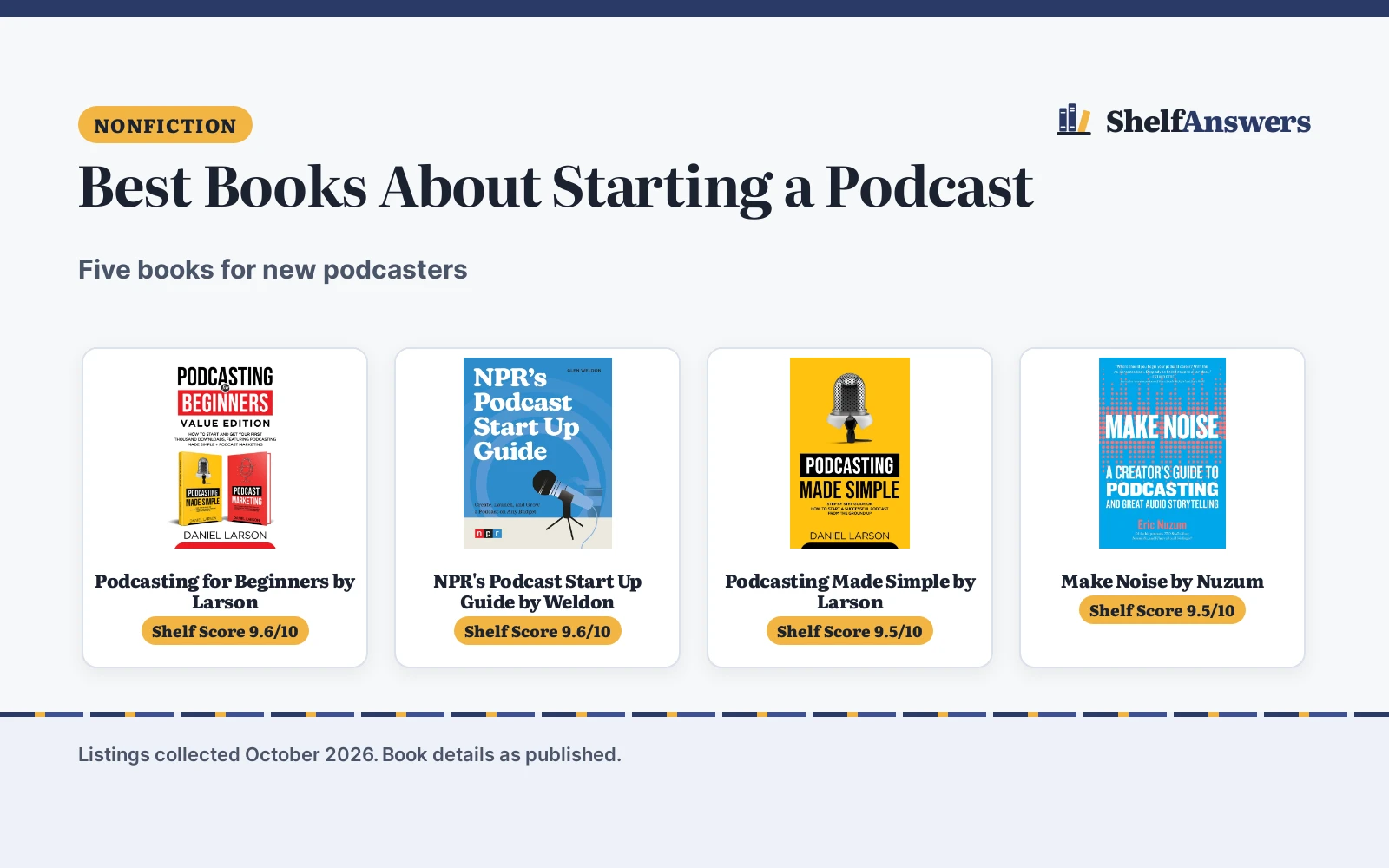Click Shelf Score 9.6/10 badge under NPR's guide

(537, 631)
